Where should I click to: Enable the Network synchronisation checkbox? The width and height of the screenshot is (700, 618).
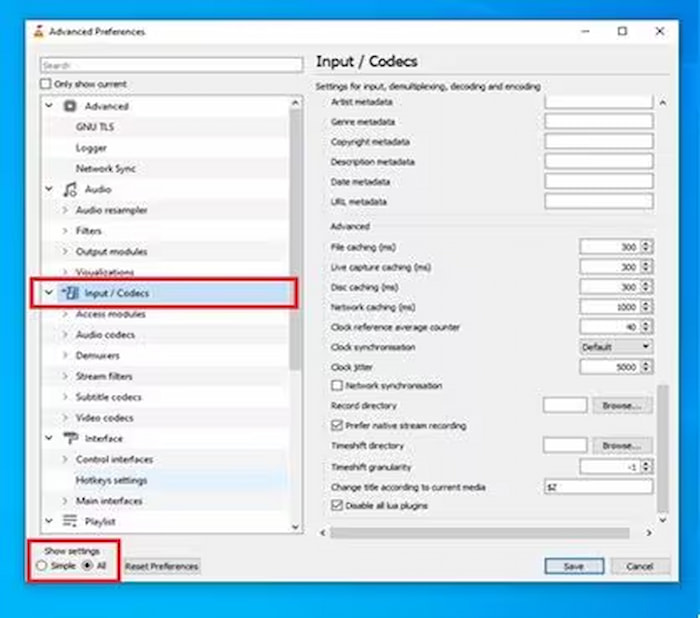(336, 386)
